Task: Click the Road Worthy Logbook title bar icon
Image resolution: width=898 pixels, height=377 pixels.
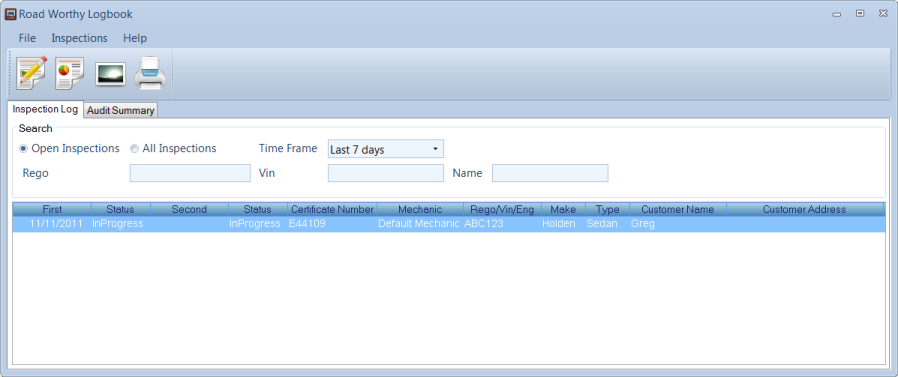Action: (10, 14)
